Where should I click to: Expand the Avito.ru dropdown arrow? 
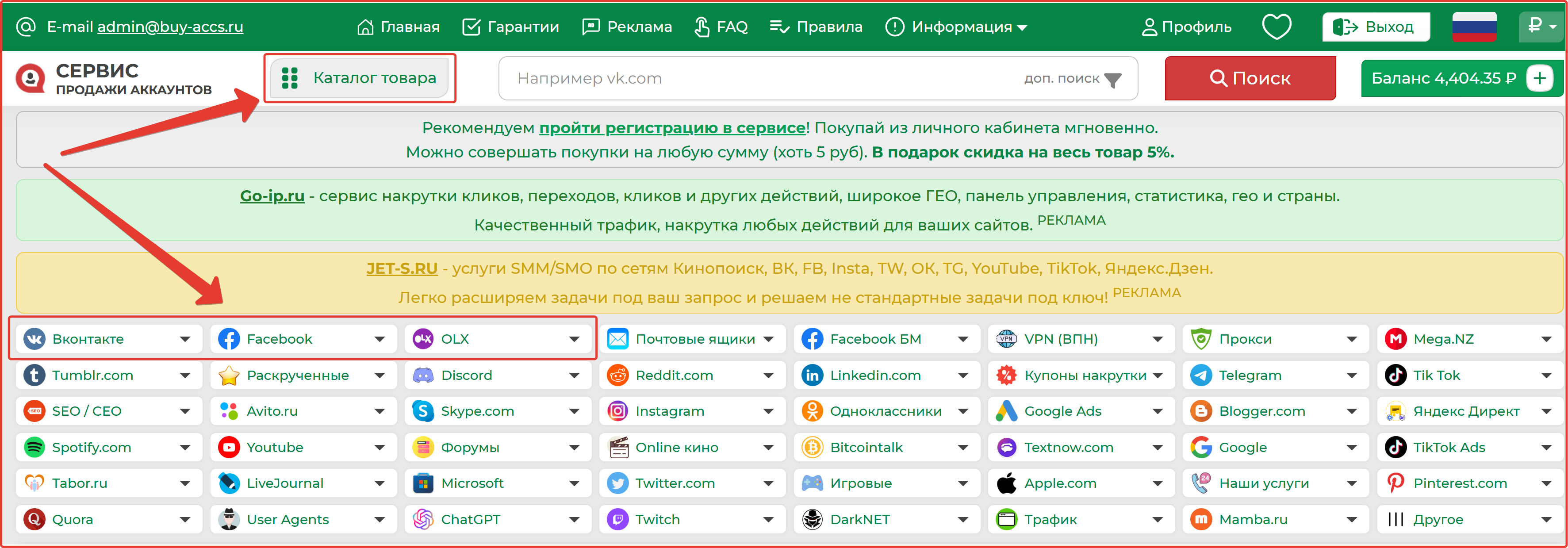(x=380, y=411)
